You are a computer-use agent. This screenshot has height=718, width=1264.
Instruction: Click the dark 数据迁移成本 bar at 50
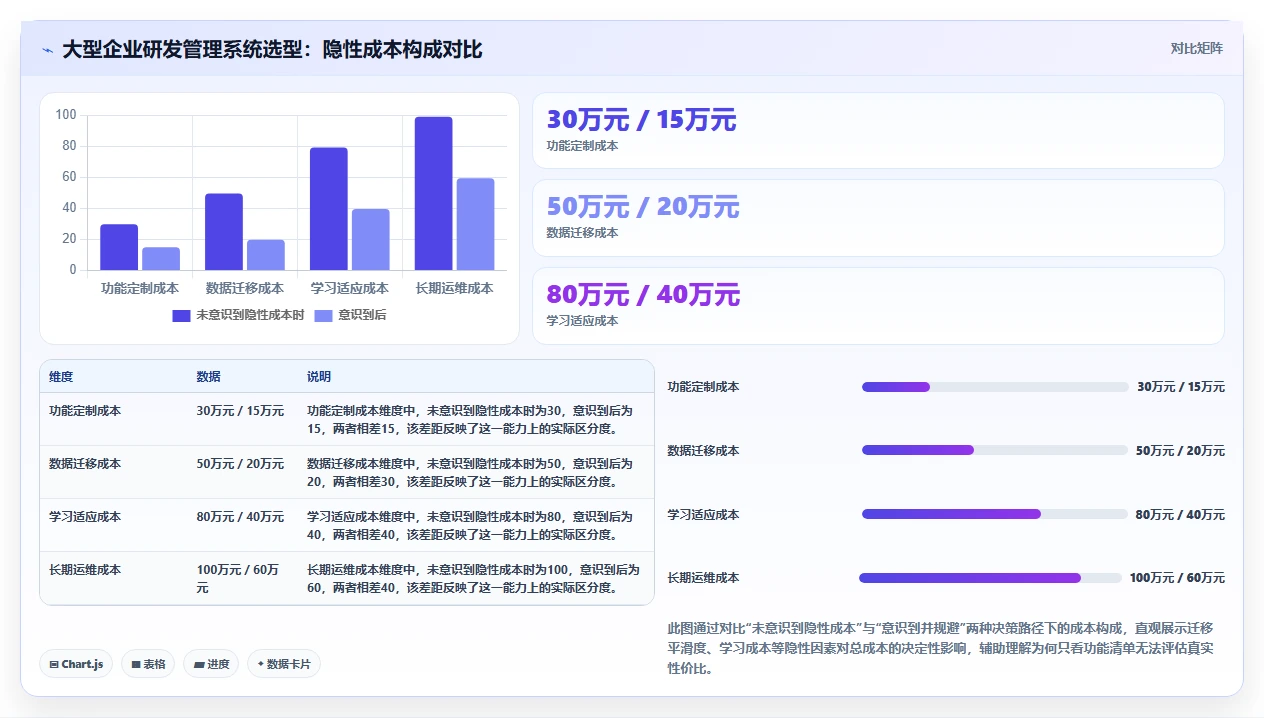click(224, 232)
